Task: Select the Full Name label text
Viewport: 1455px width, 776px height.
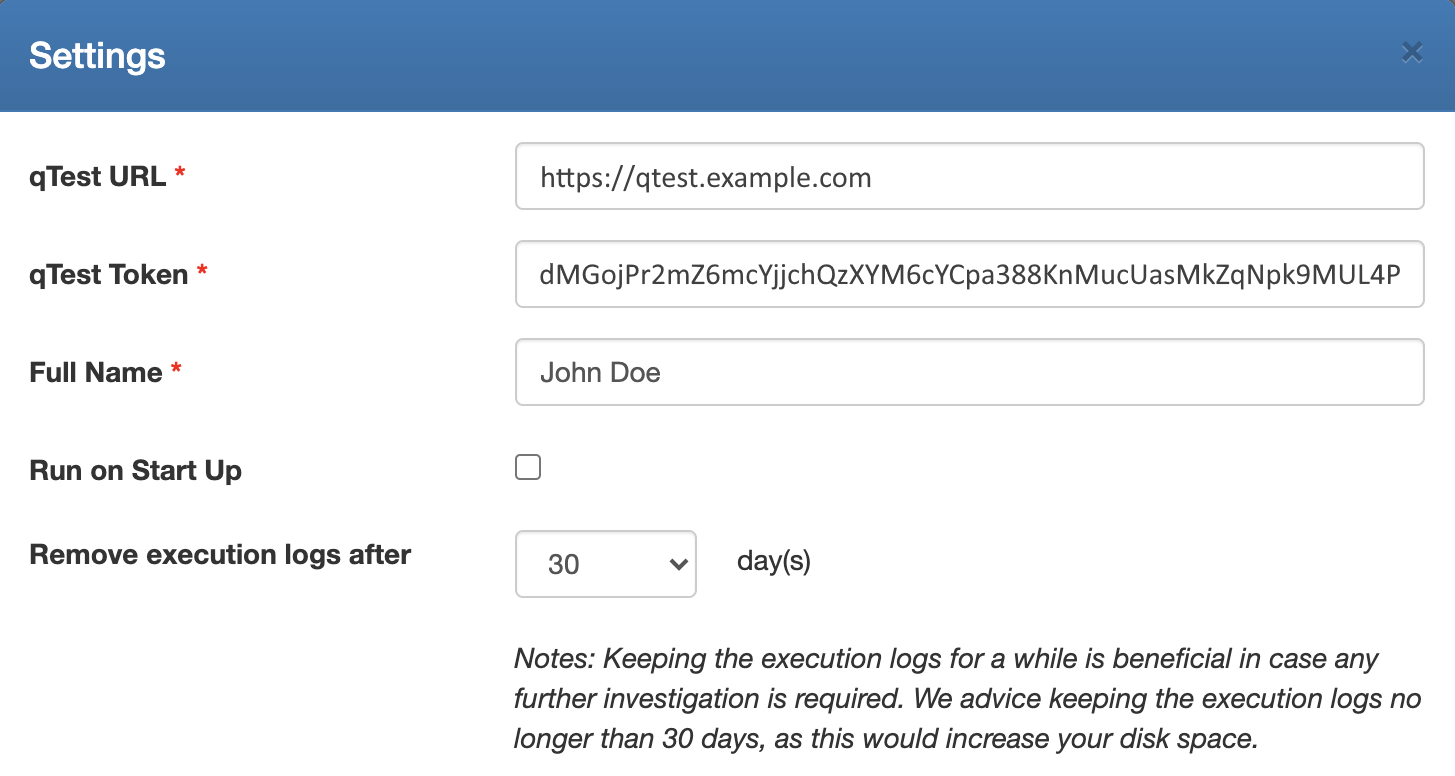Action: (95, 372)
